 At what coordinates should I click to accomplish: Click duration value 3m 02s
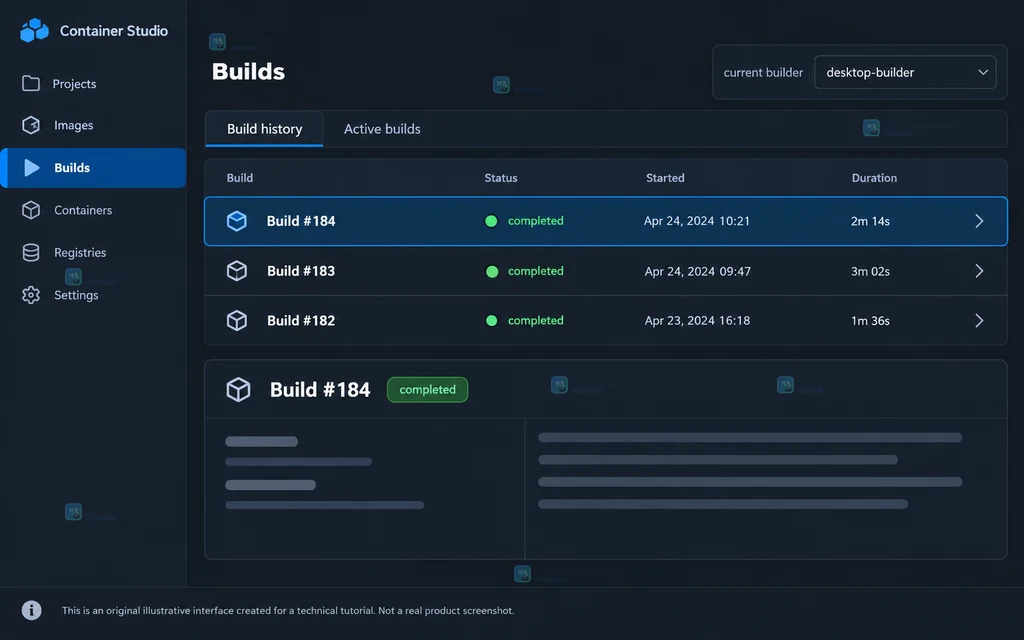[870, 271]
